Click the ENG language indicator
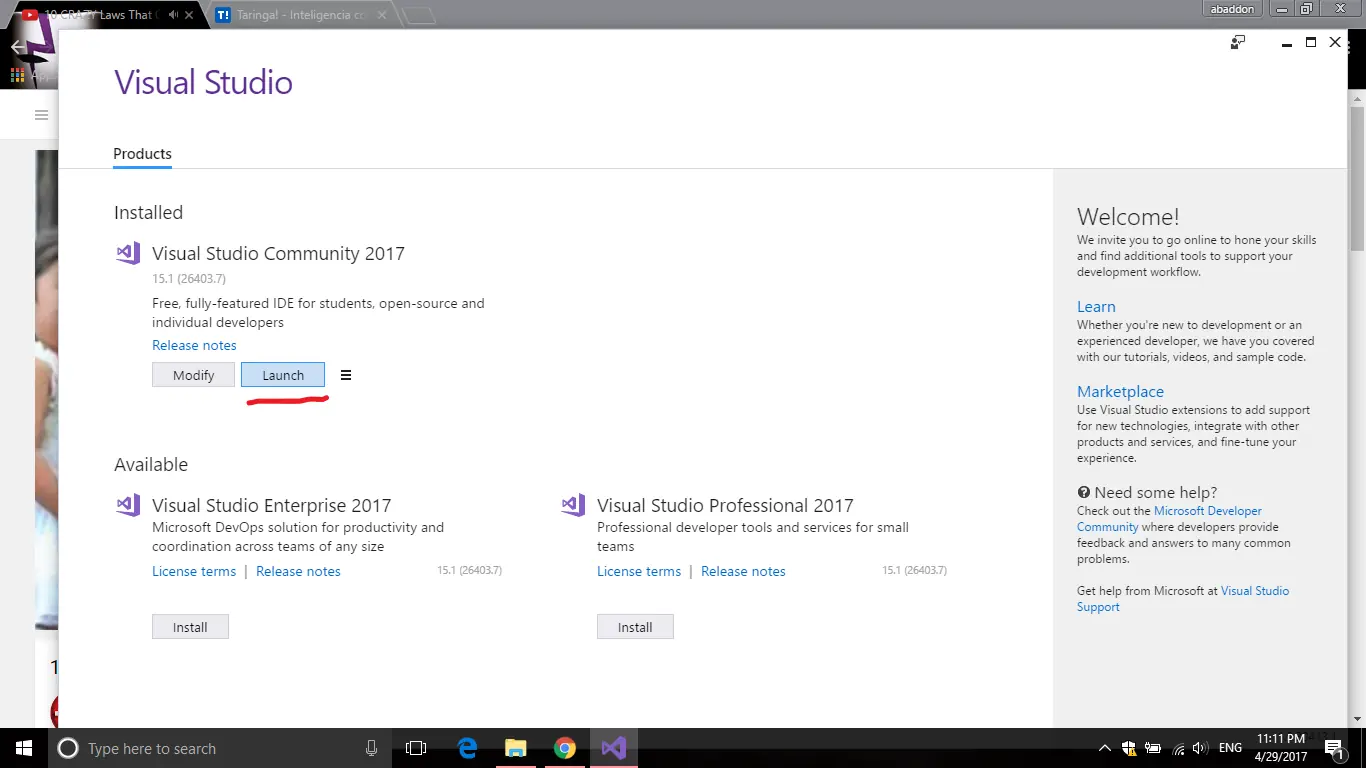Viewport: 1366px width, 768px height. [1231, 748]
